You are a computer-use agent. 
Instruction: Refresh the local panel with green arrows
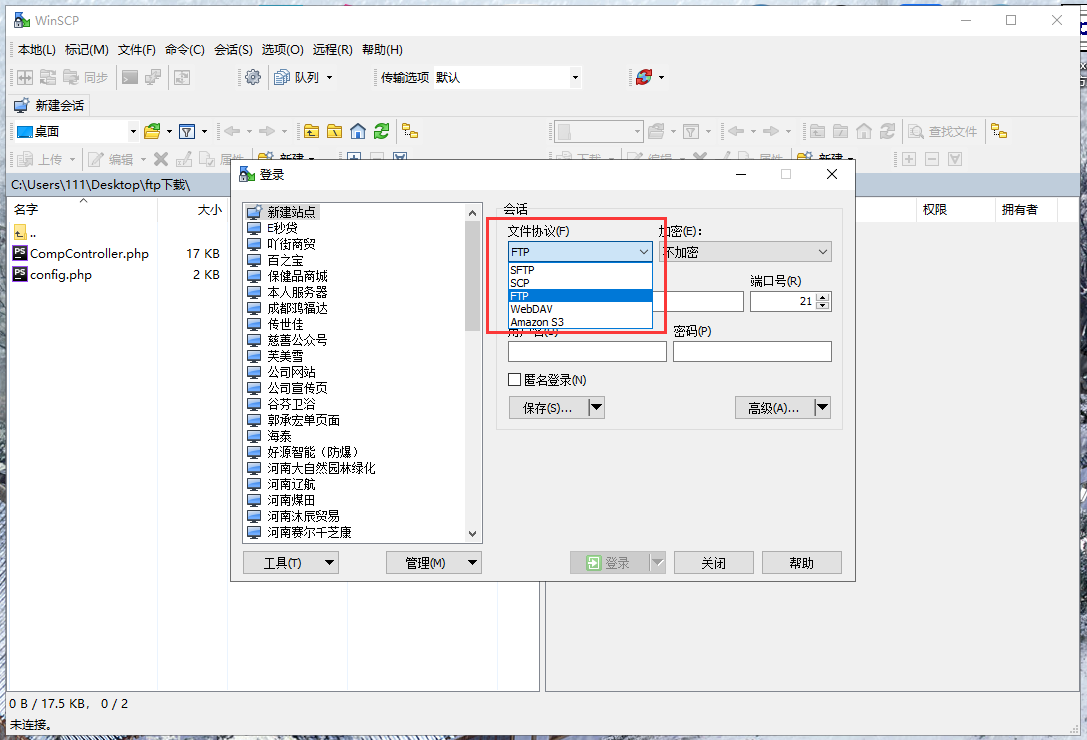[x=381, y=131]
